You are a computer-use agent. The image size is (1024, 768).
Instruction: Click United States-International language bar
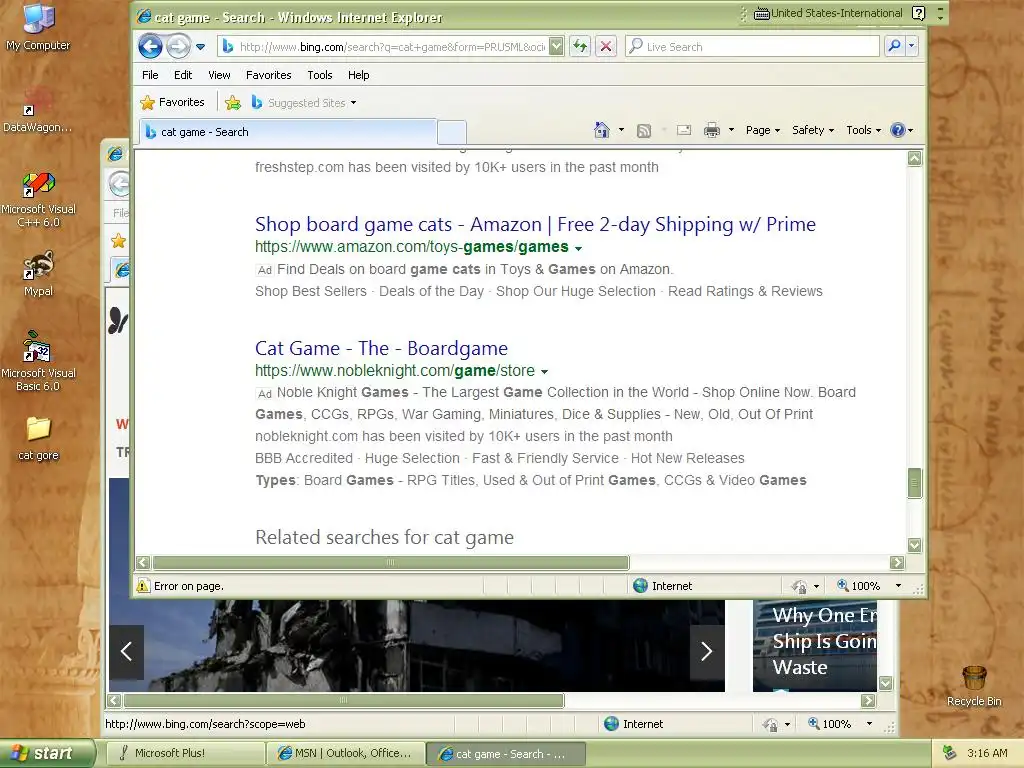pyautogui.click(x=828, y=13)
